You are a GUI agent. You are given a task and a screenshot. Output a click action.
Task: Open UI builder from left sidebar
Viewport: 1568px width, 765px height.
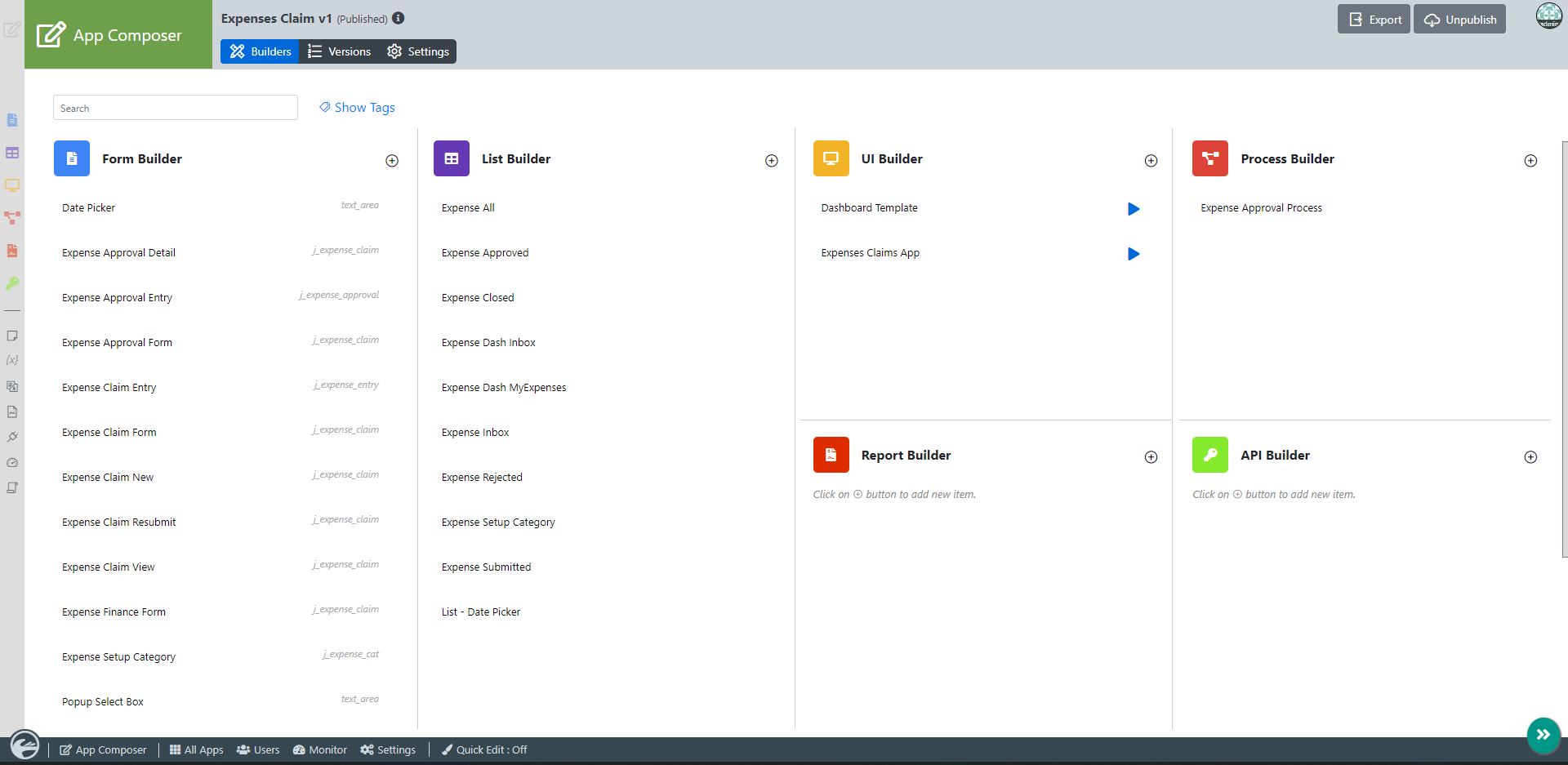tap(12, 185)
